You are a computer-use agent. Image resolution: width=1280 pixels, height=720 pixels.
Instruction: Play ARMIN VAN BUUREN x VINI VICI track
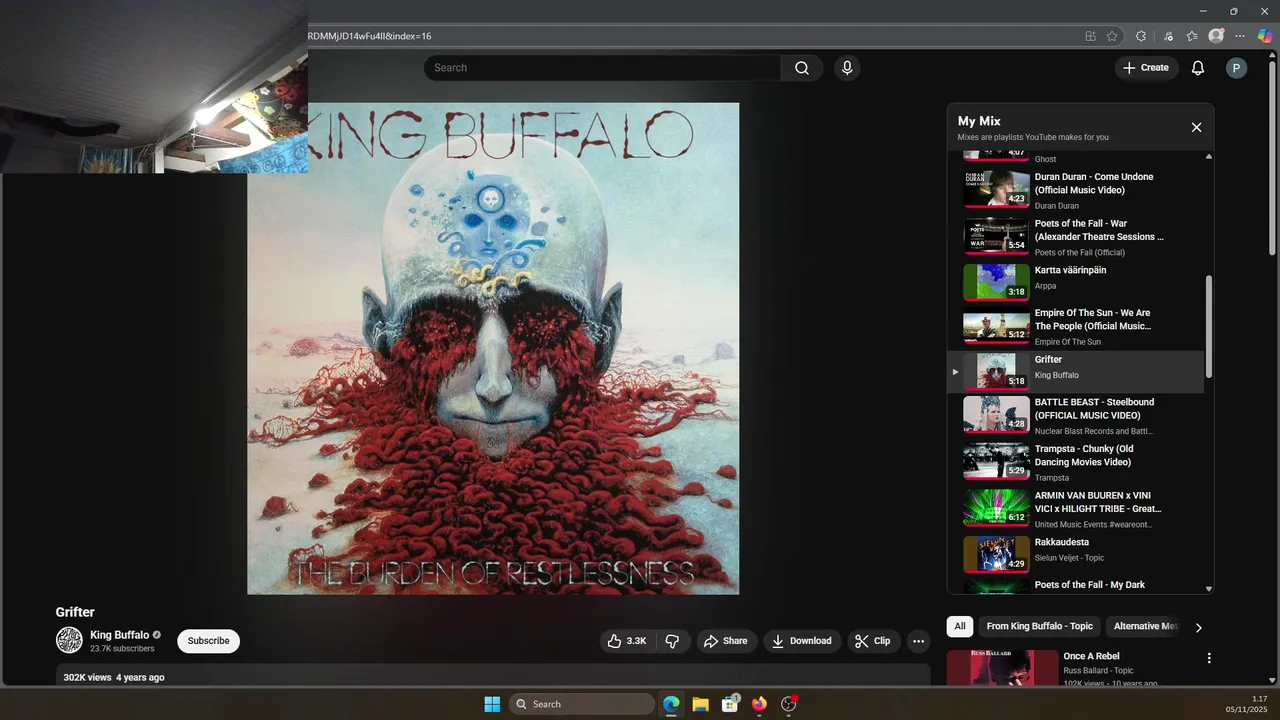click(x=1076, y=510)
